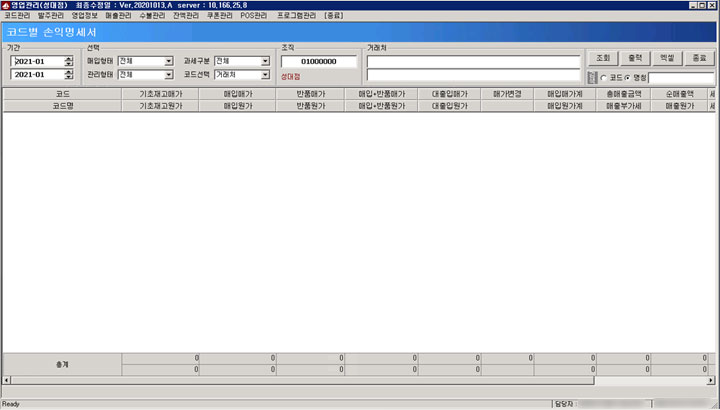Click the left arrow of horizontal scrollbar

pos(6,380)
